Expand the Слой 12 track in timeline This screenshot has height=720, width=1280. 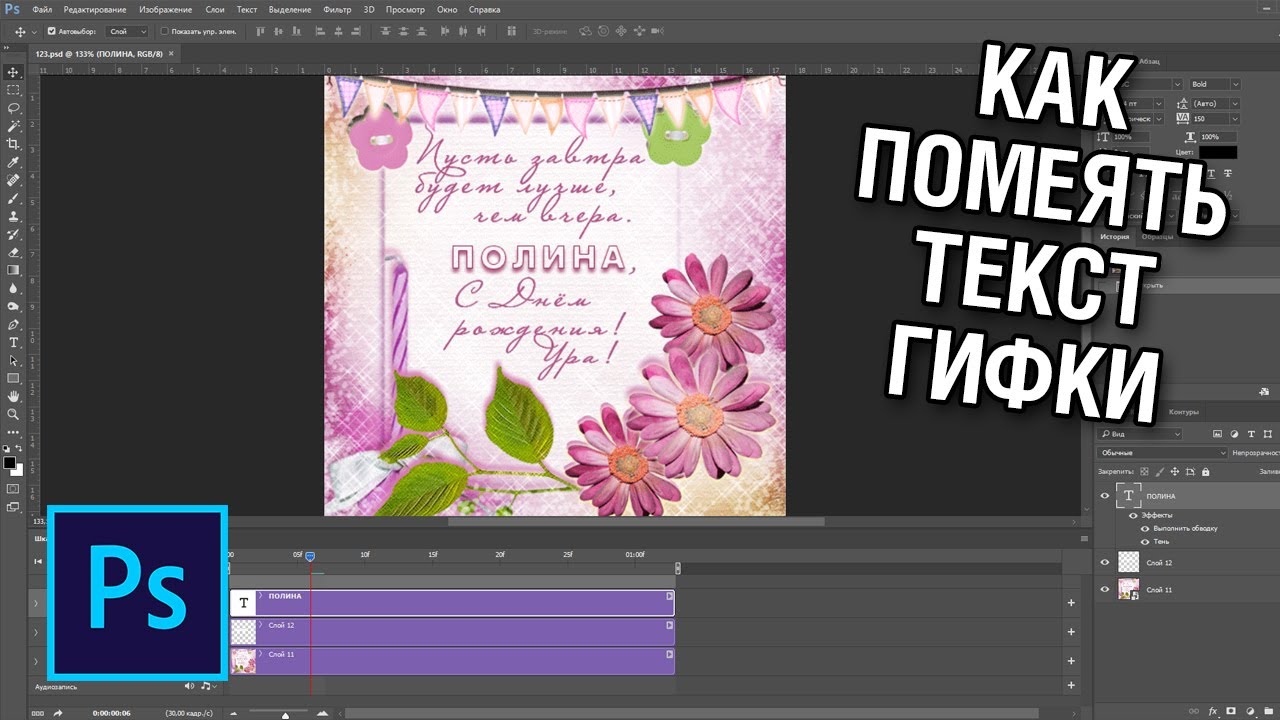(35, 632)
